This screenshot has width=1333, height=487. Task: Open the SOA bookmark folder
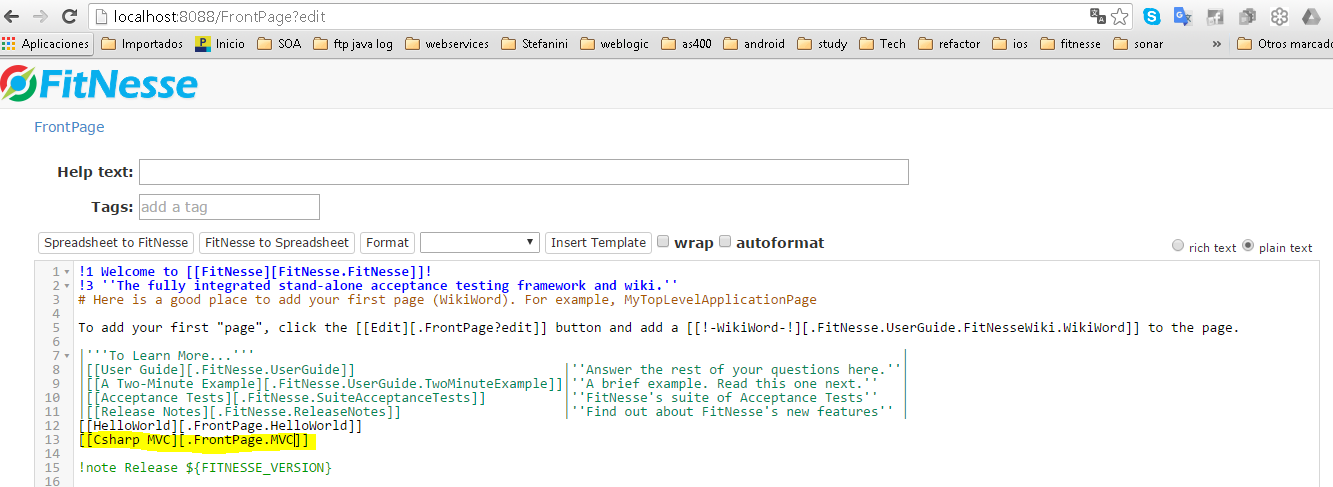(x=279, y=44)
